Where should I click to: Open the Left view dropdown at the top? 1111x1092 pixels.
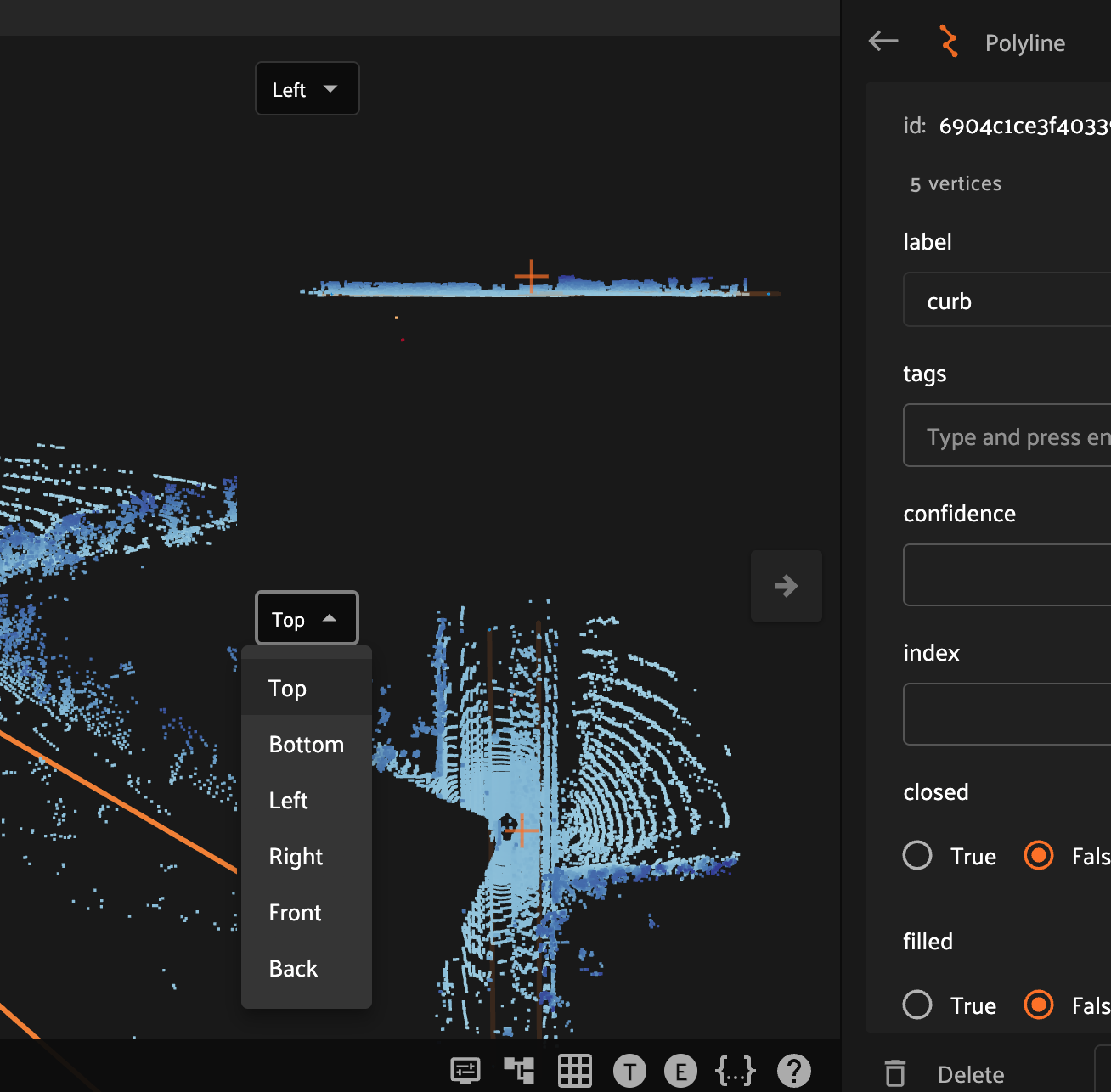pos(307,88)
